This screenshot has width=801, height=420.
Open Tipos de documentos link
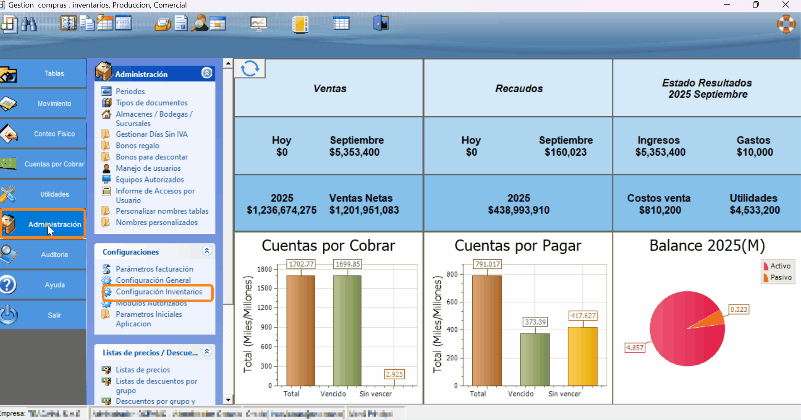[x=151, y=102]
